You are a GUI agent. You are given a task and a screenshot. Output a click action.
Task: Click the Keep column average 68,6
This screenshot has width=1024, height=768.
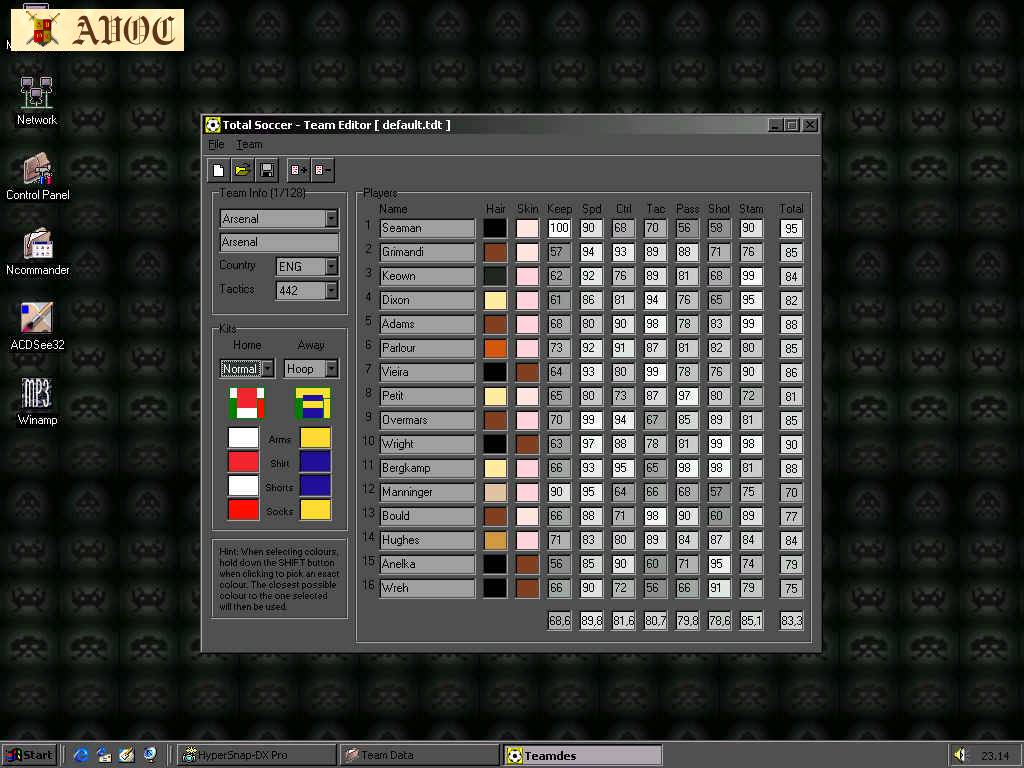coord(559,620)
